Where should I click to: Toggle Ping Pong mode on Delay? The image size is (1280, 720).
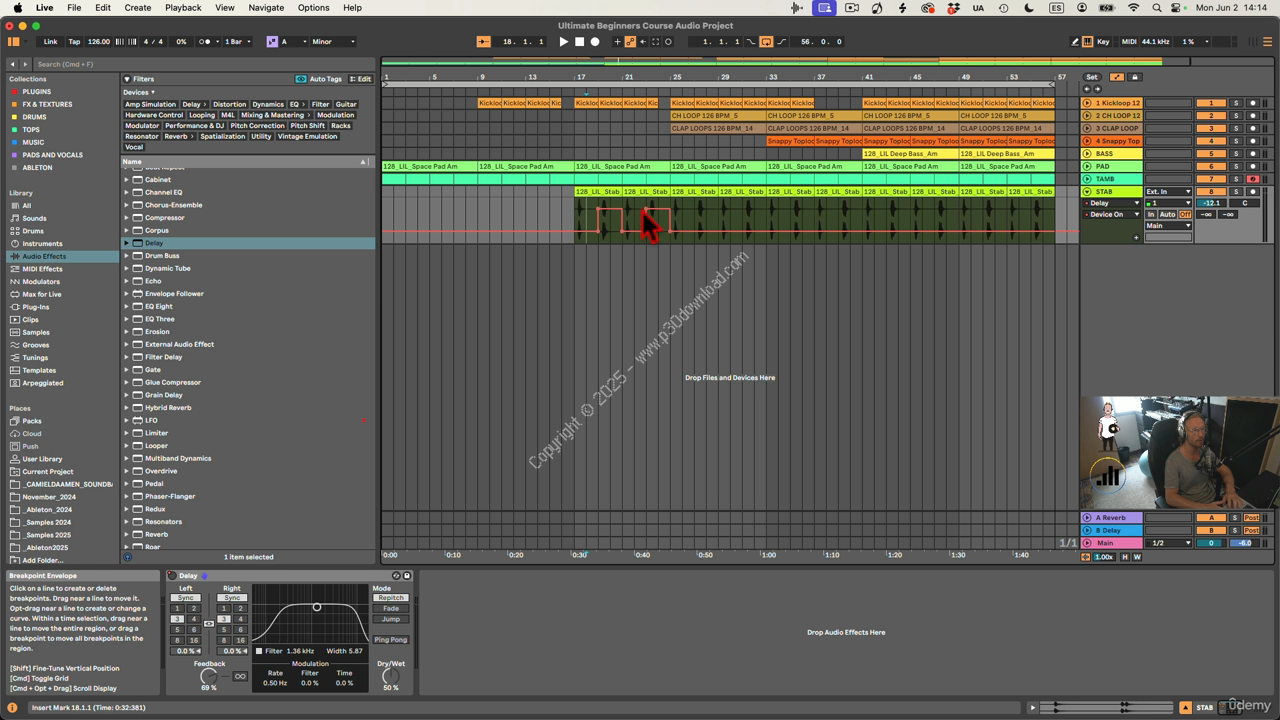(x=391, y=640)
